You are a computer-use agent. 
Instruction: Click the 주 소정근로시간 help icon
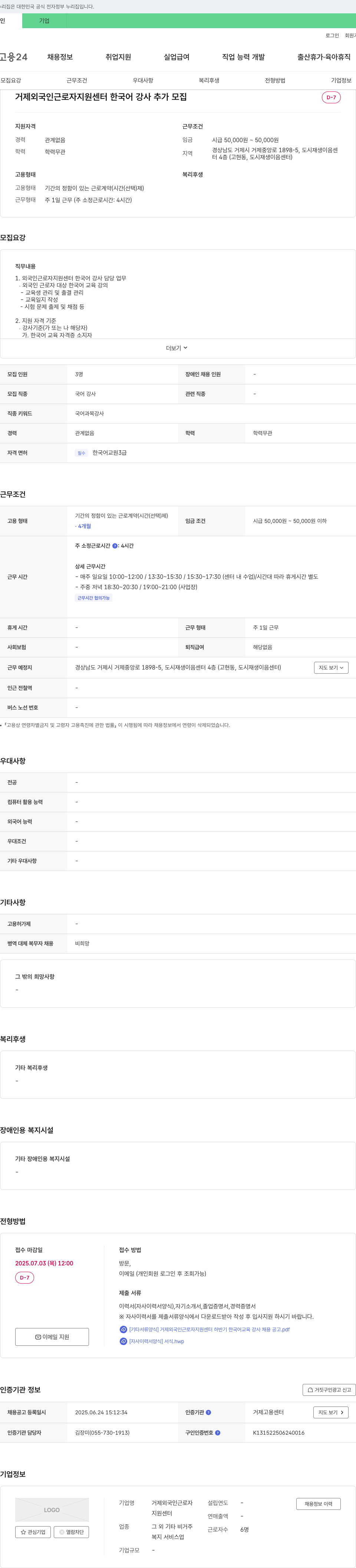click(115, 546)
